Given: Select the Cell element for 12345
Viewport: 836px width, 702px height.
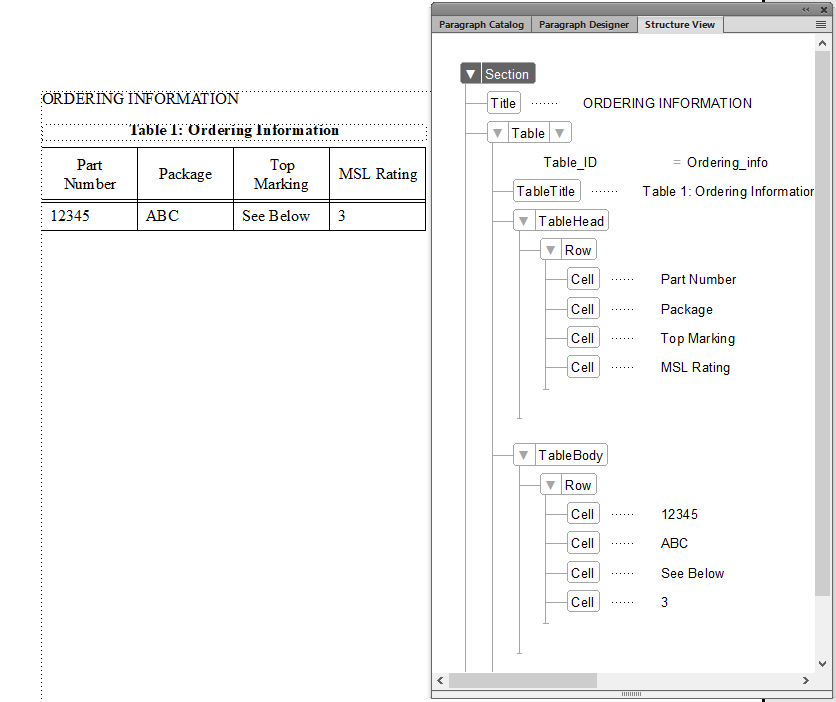Looking at the screenshot, I should [x=583, y=514].
